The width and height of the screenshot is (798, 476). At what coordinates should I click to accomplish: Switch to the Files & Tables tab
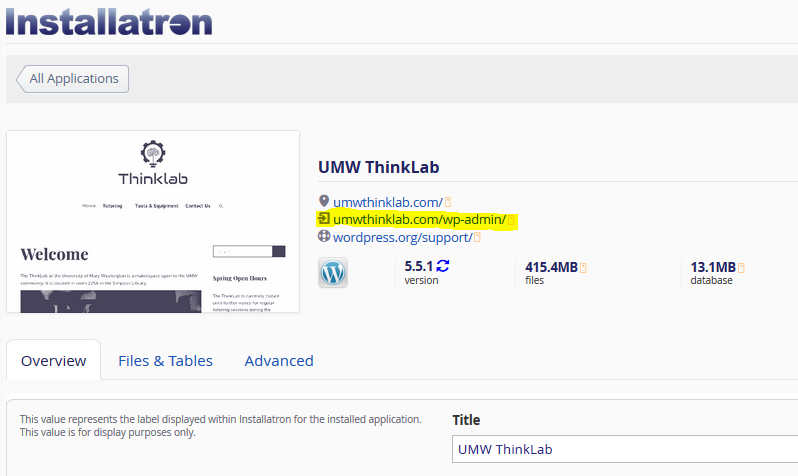[x=165, y=361]
